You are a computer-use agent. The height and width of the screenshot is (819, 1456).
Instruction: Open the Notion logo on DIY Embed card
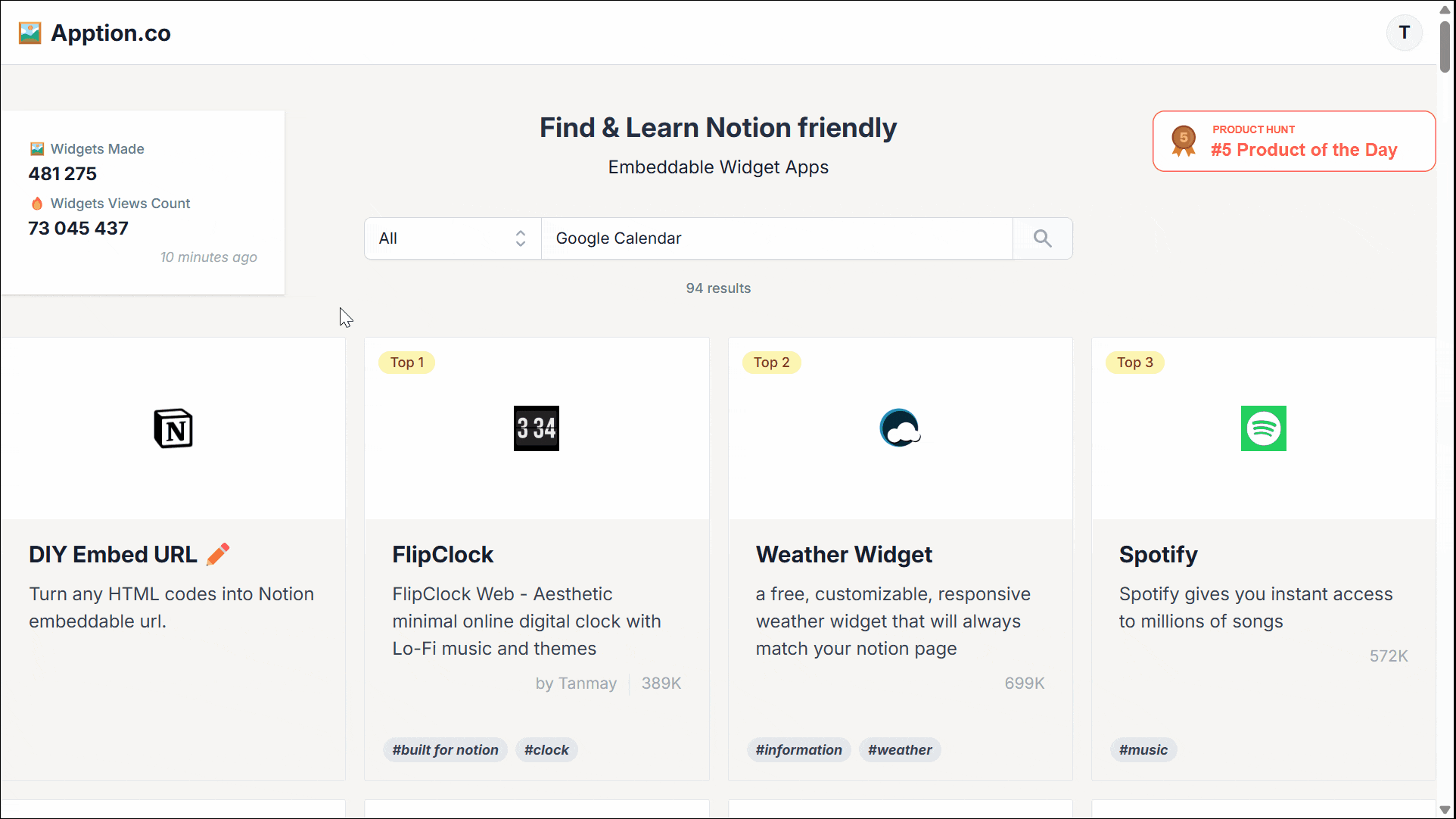point(173,428)
